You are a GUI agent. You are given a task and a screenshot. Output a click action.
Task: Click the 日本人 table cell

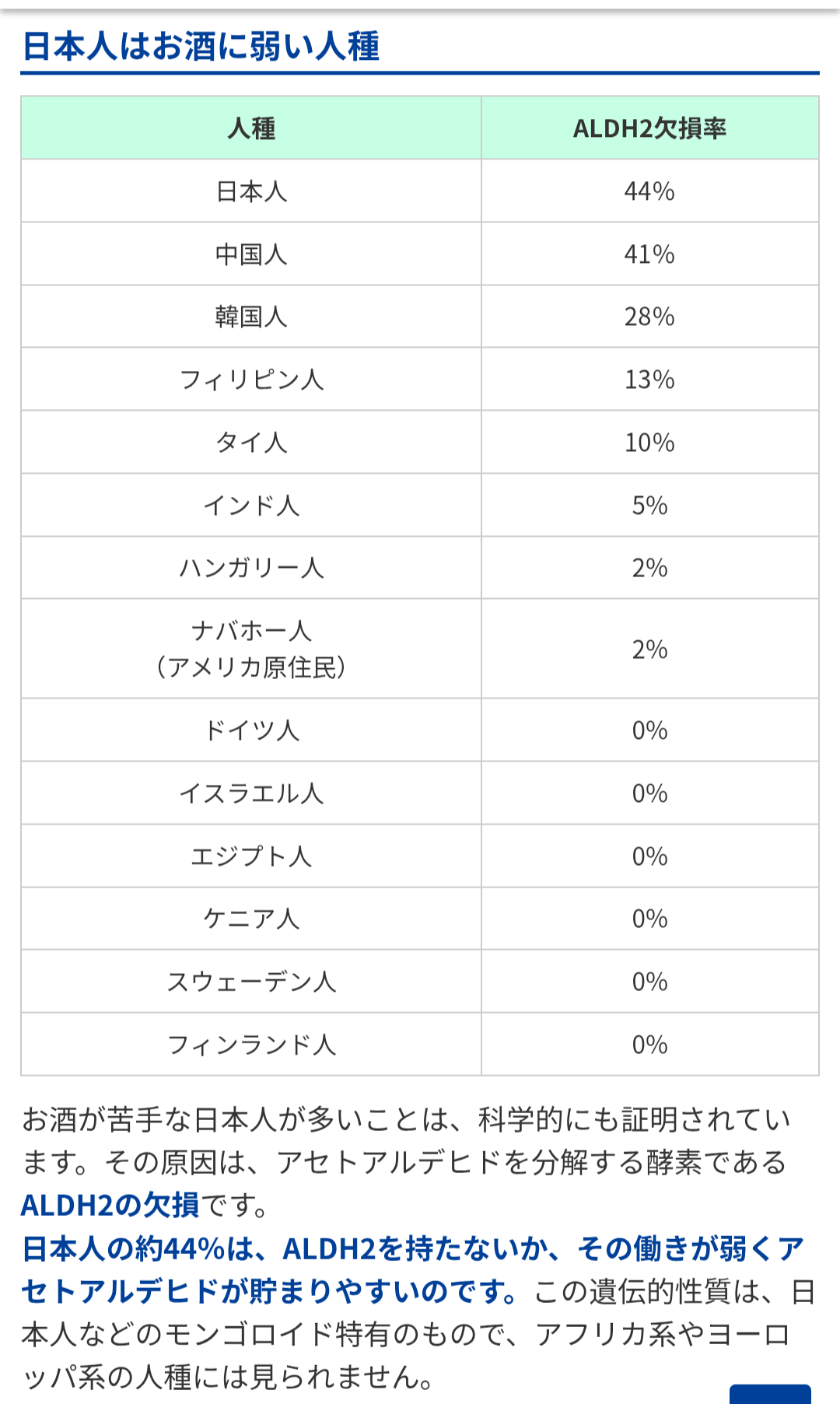(x=251, y=191)
